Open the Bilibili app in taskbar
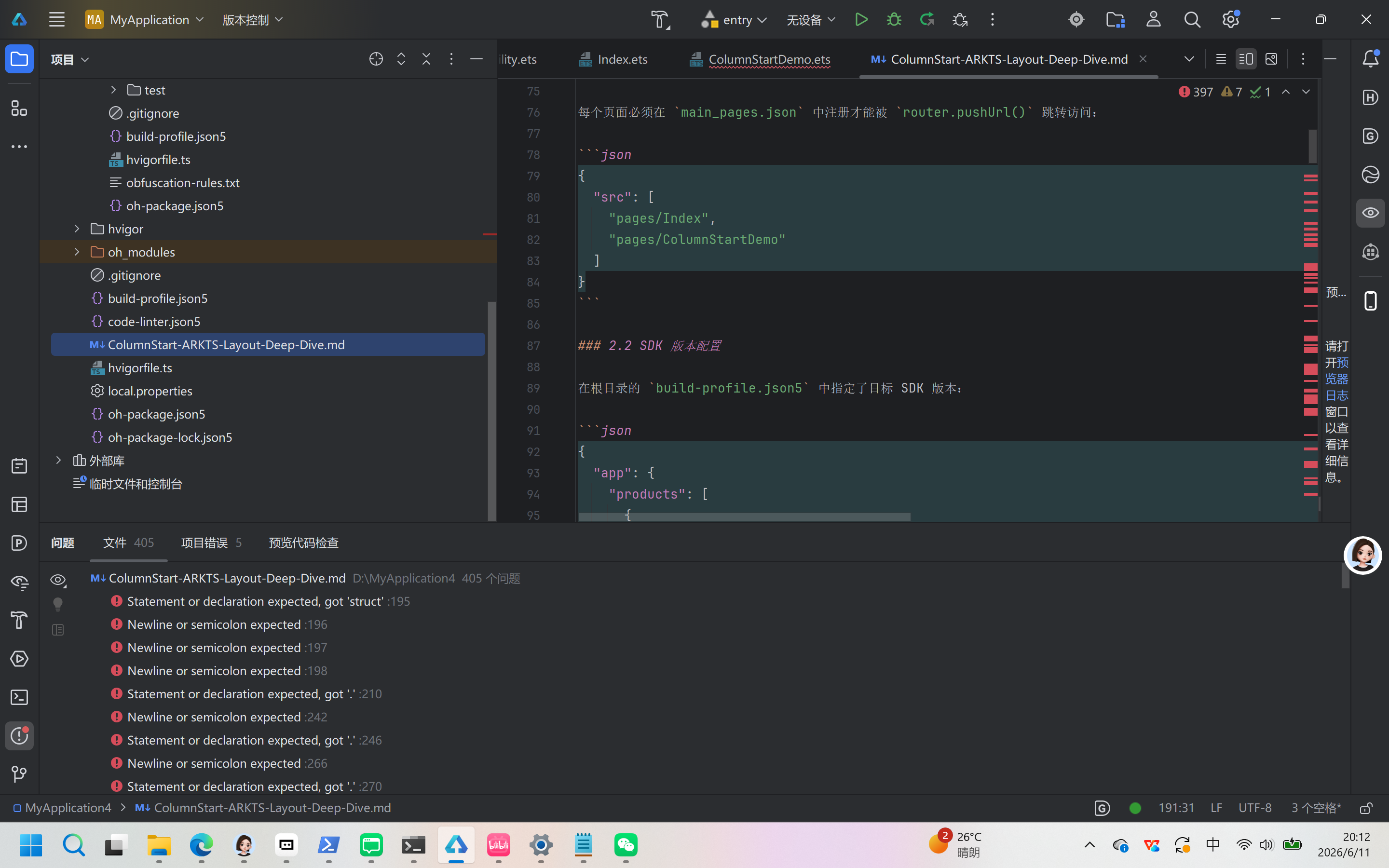Screen dimensions: 1389x868 pyautogui.click(x=498, y=845)
